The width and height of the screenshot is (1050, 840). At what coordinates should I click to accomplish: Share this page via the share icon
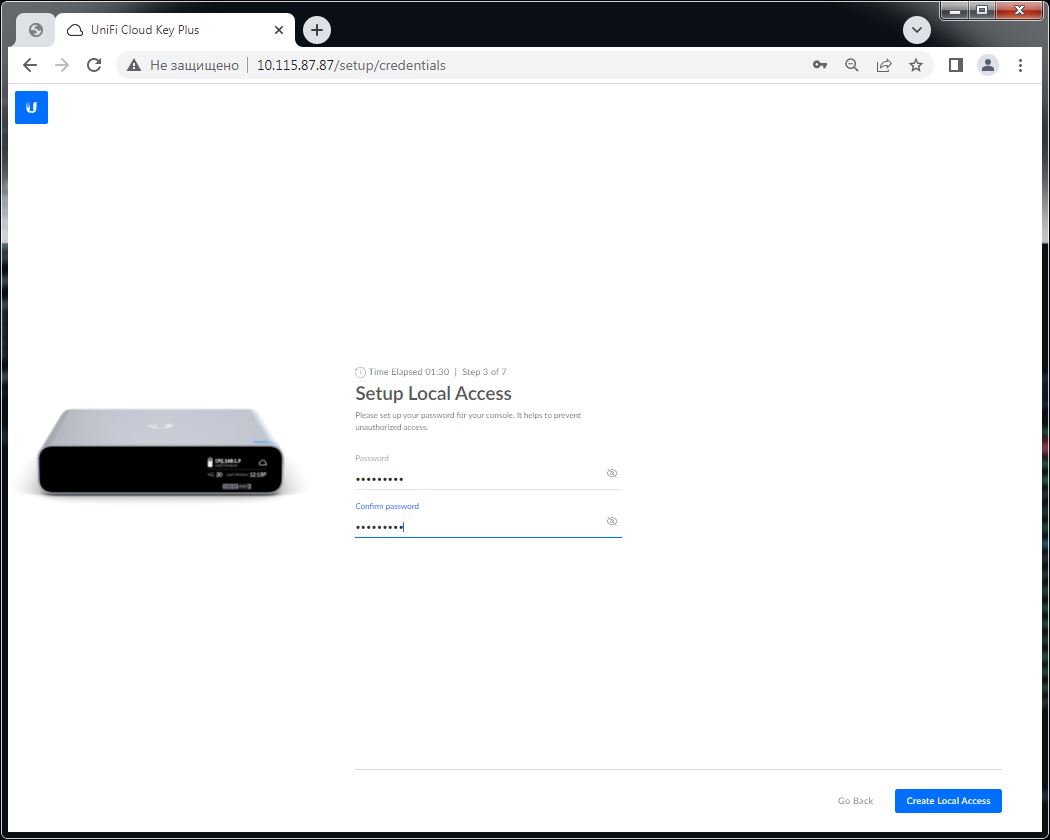[884, 65]
